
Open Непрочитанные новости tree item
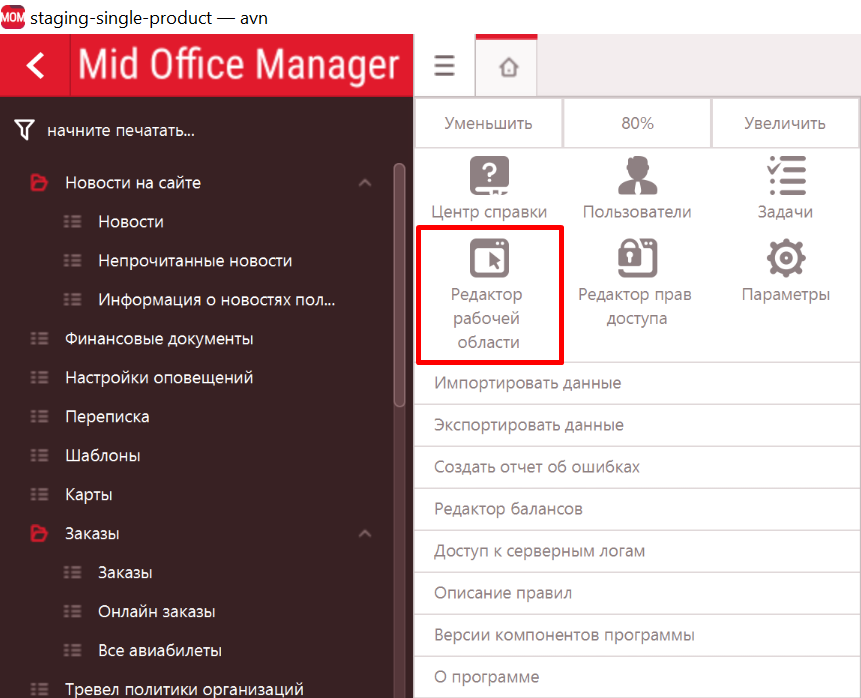coord(195,261)
